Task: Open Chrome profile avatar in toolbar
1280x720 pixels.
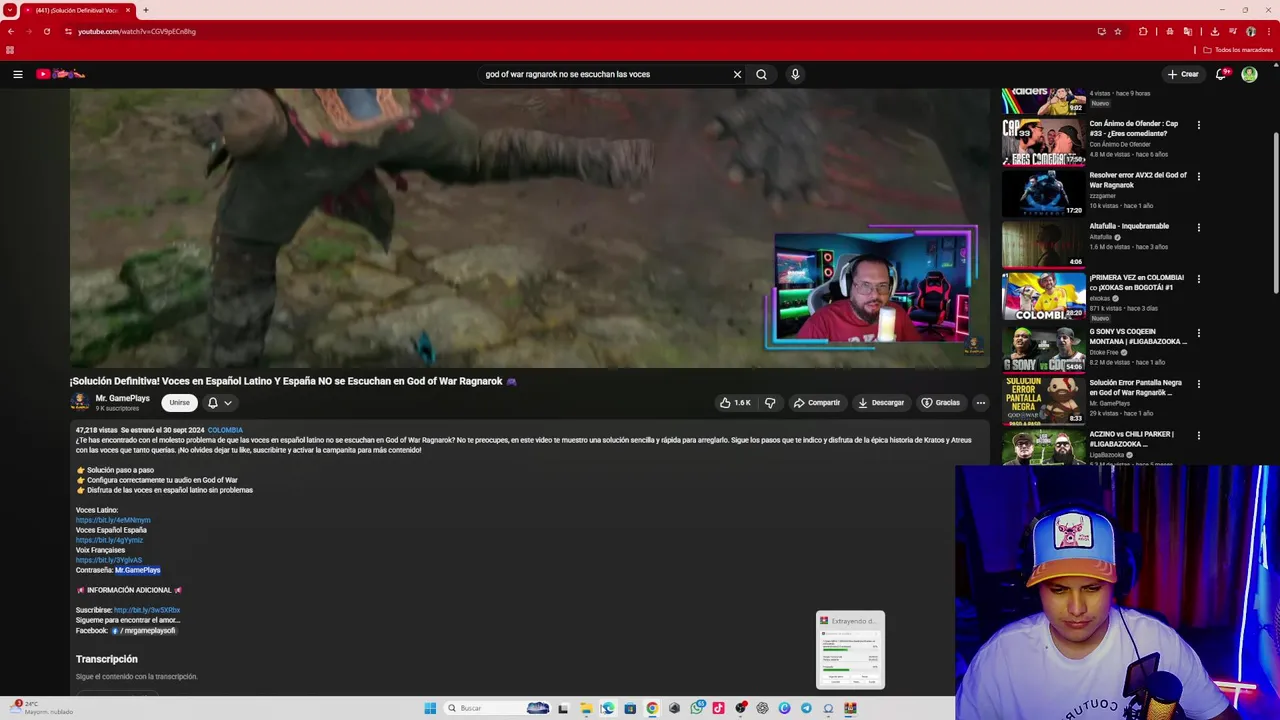Action: pos(1251,31)
